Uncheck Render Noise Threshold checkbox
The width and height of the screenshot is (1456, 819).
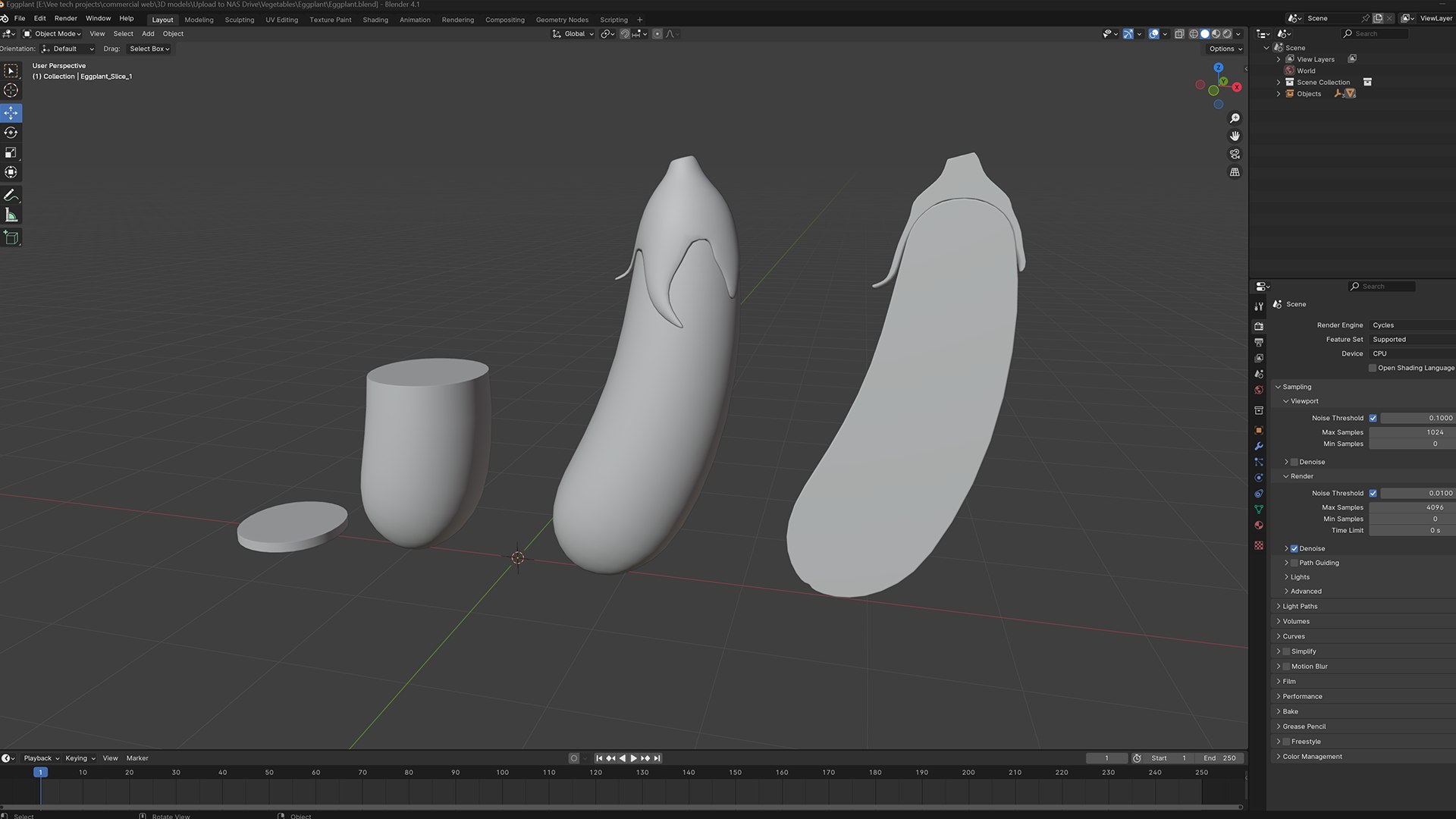pos(1373,493)
